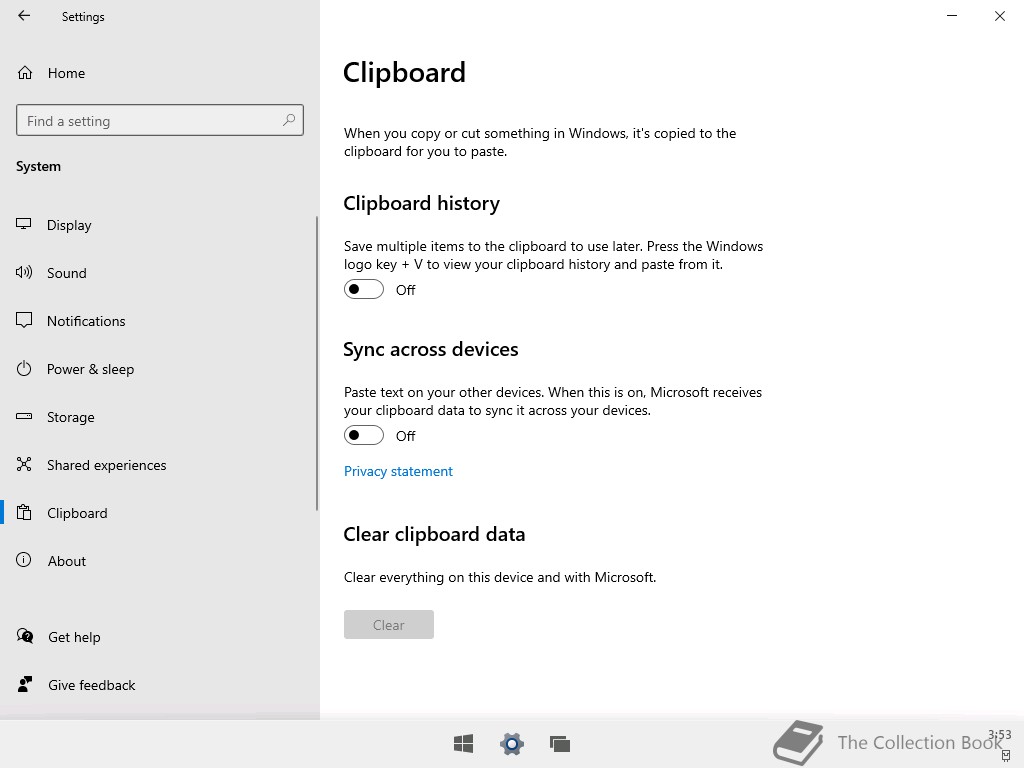The height and width of the screenshot is (768, 1024).
Task: Open the Get help link
Action: [74, 637]
